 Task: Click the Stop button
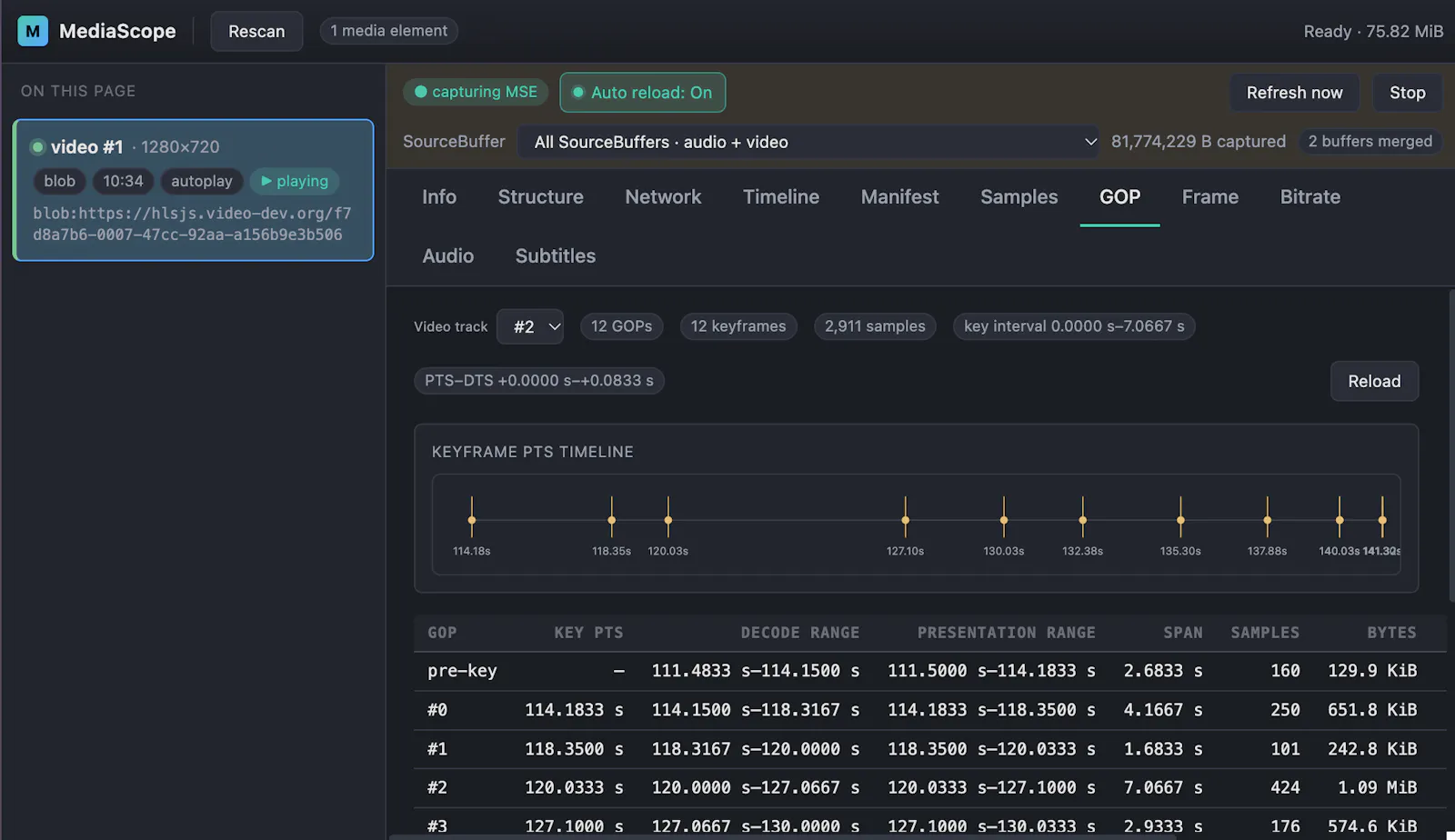point(1407,93)
